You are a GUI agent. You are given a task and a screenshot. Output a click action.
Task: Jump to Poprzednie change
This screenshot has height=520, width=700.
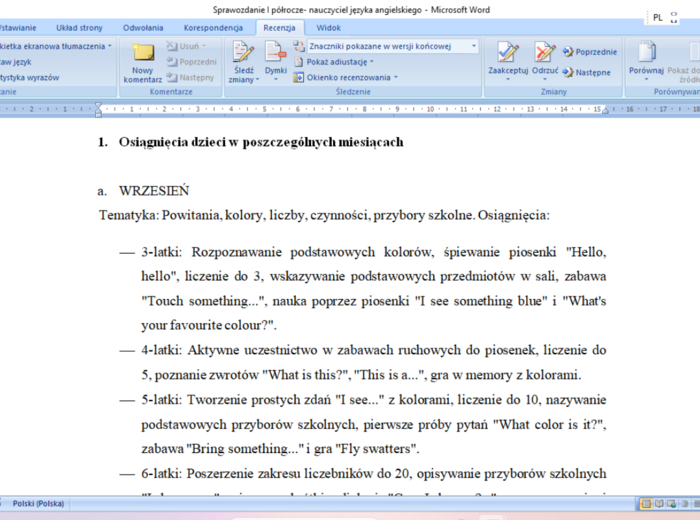(x=590, y=52)
